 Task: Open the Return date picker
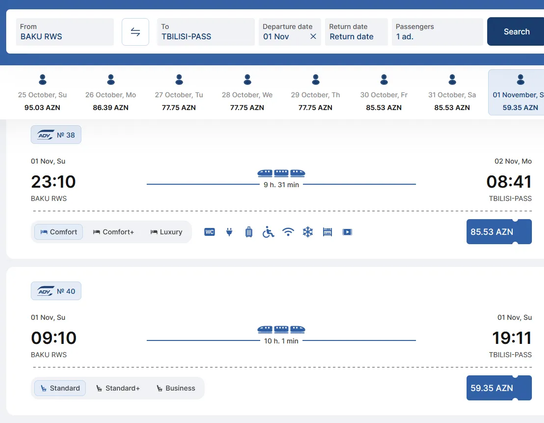pos(356,32)
